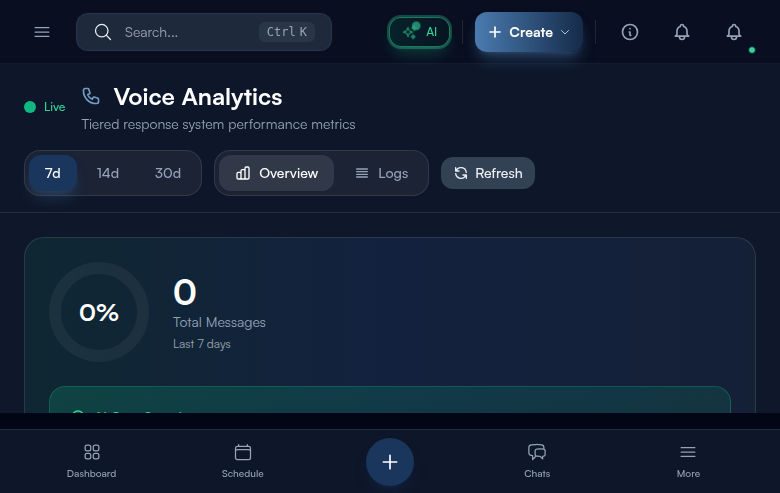Open Schedule from the bottom navigation
This screenshot has height=493, width=780.
click(243, 461)
